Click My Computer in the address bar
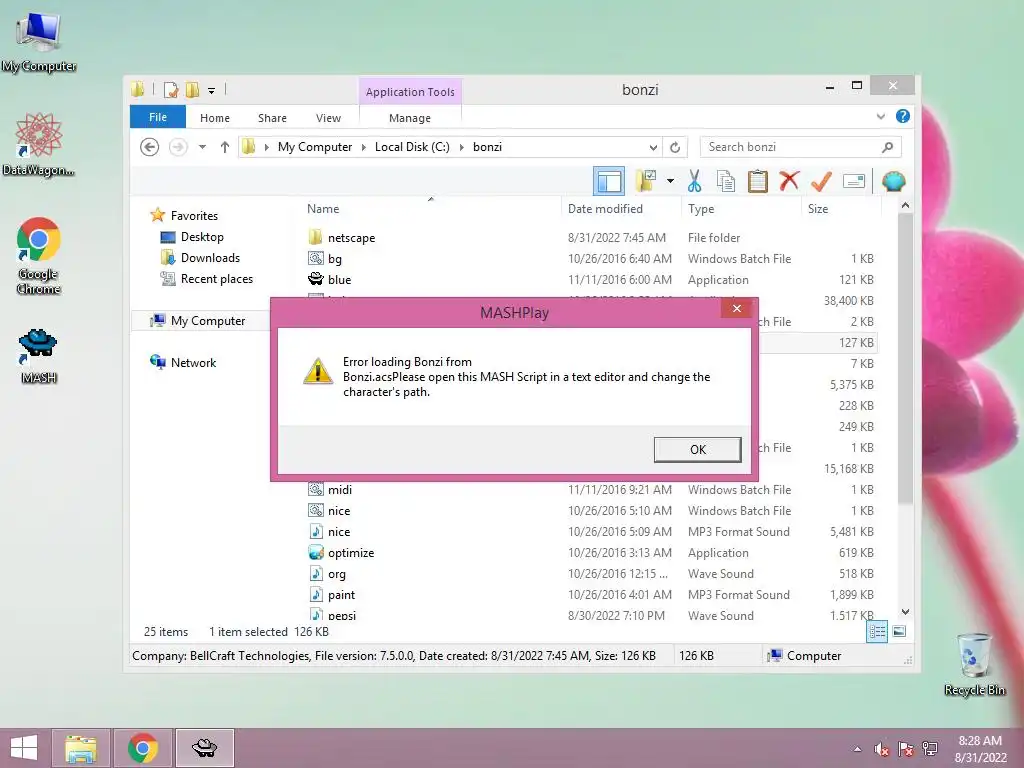The height and width of the screenshot is (768, 1024). [x=315, y=147]
